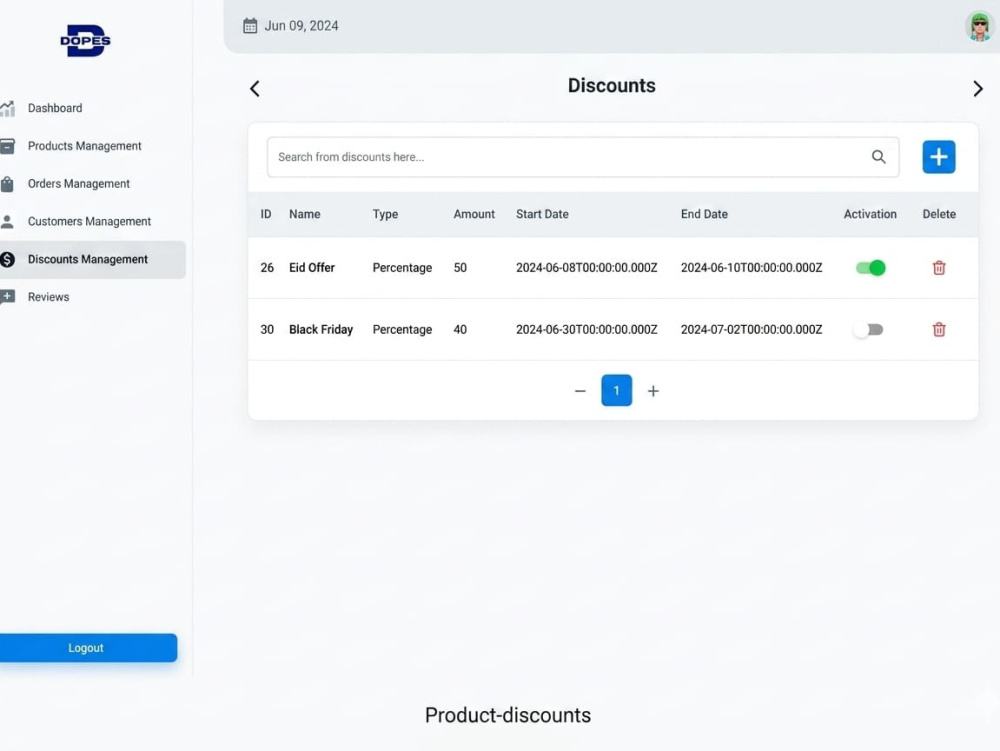Open Orders Management
This screenshot has height=751, width=1000.
coord(78,184)
